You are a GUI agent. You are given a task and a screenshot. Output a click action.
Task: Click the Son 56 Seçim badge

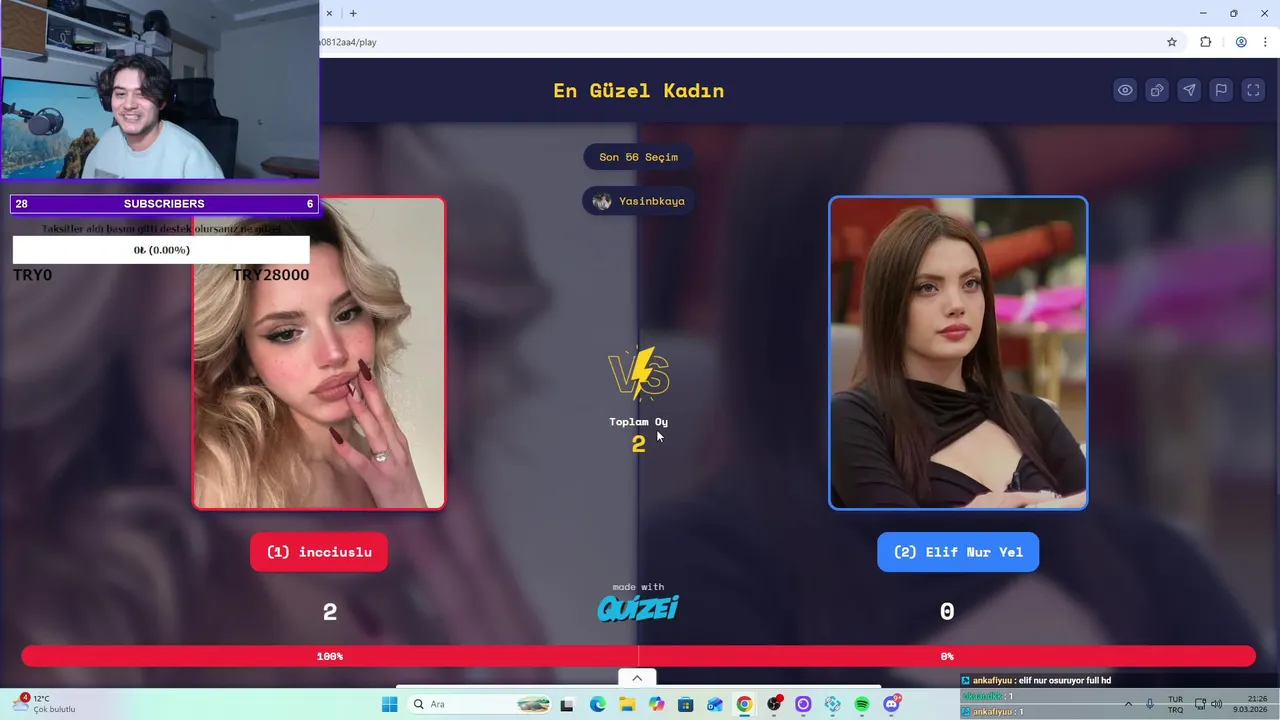(638, 157)
